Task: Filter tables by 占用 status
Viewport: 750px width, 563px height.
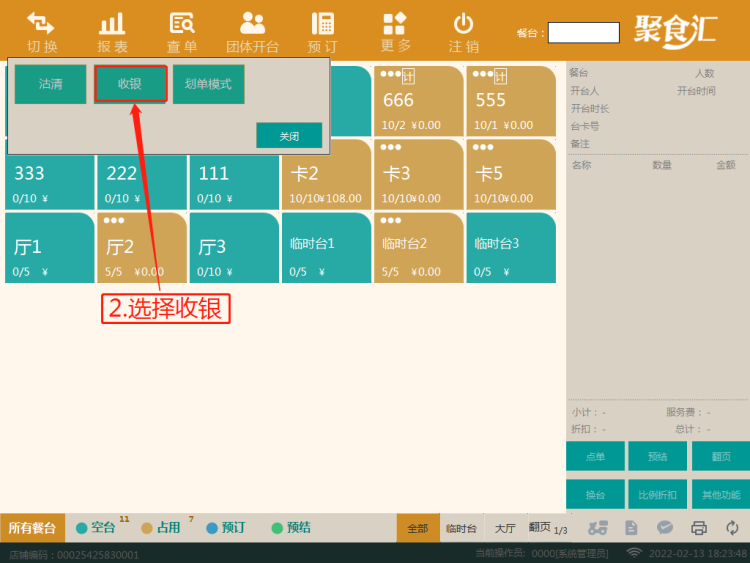Action: coord(161,528)
